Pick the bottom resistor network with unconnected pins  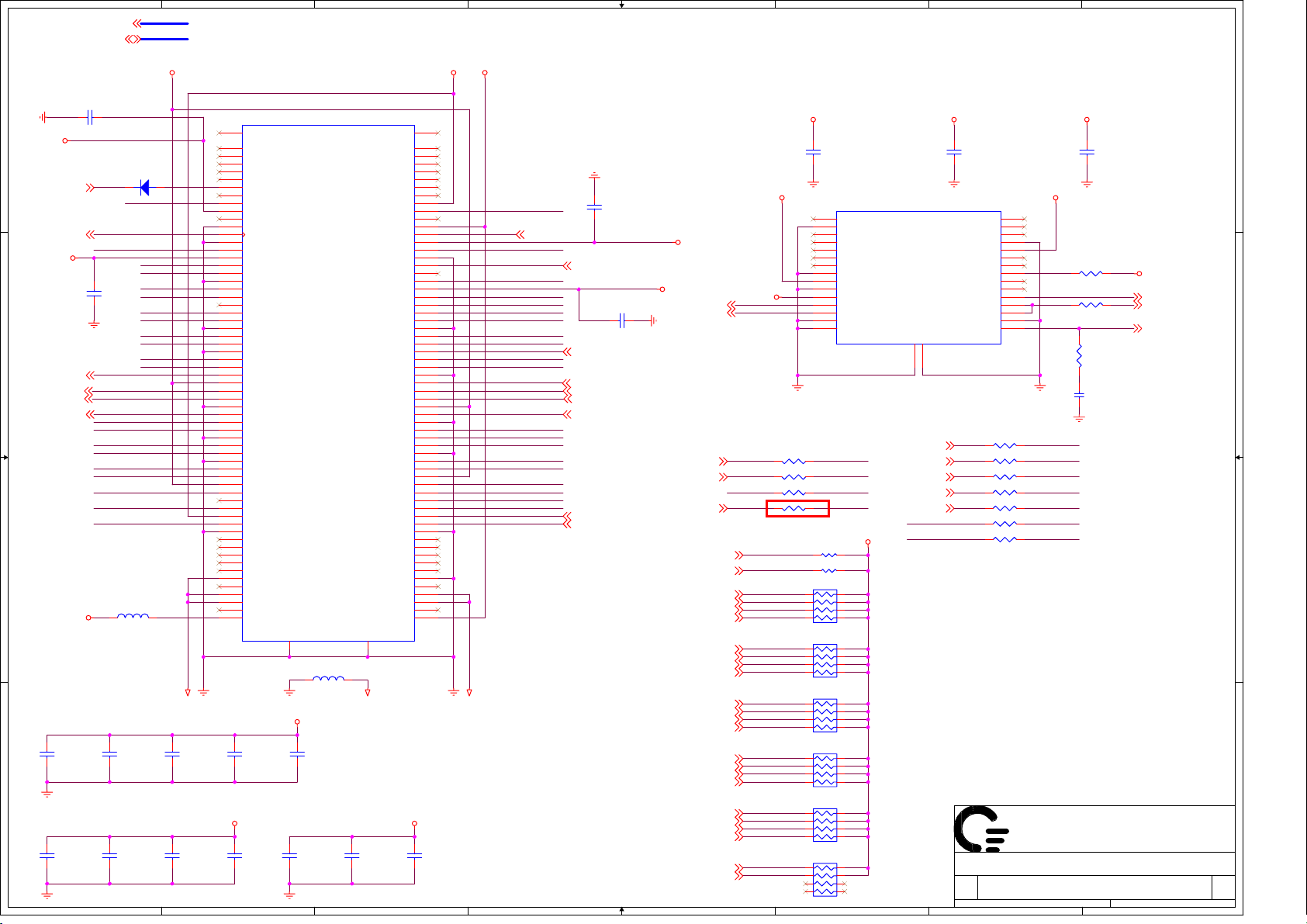(825, 880)
